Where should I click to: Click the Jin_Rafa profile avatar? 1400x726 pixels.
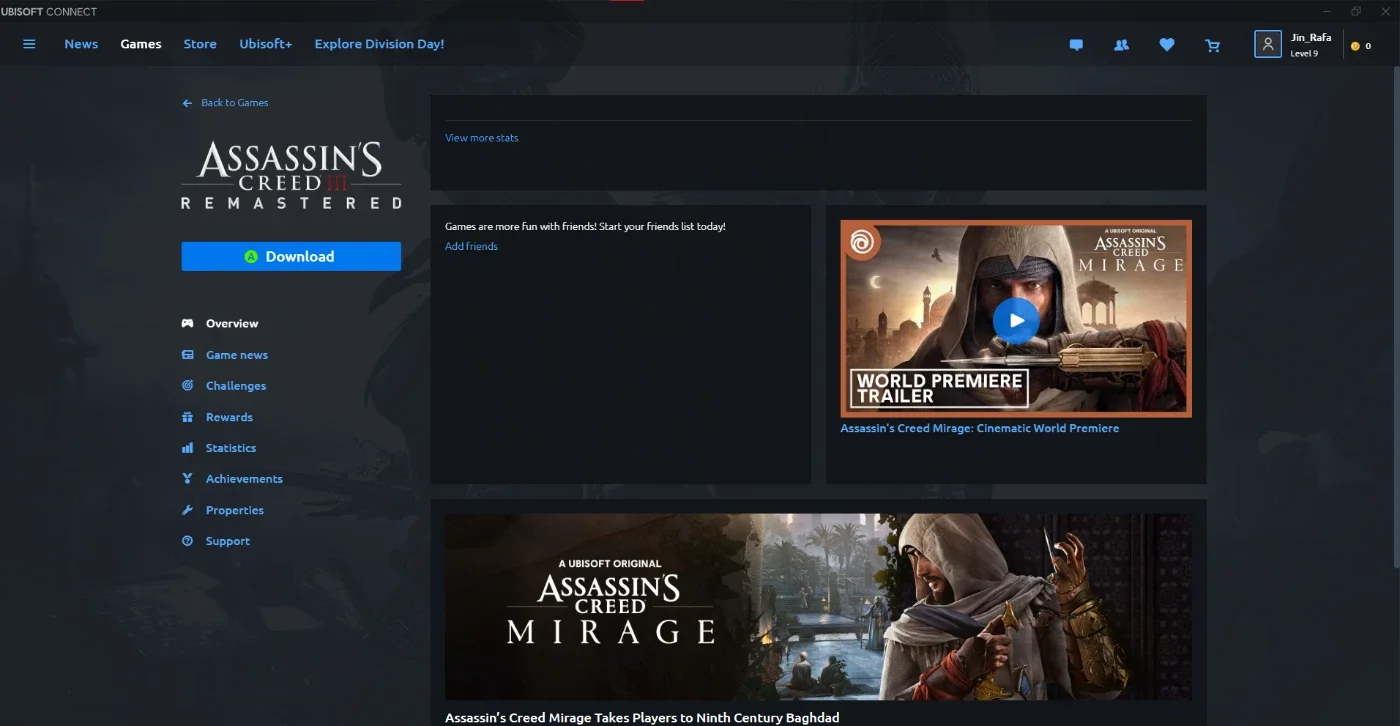coord(1268,44)
